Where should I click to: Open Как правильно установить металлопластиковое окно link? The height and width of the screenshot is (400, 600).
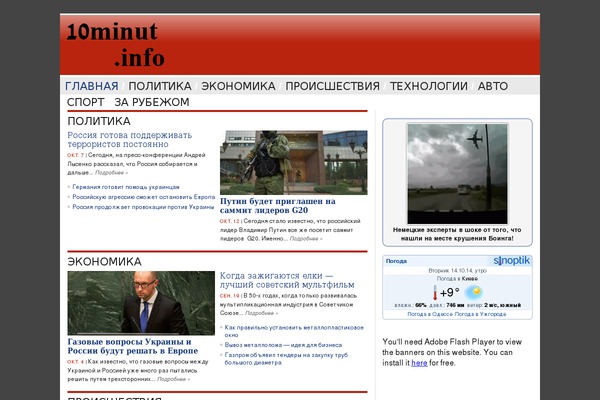(x=294, y=331)
